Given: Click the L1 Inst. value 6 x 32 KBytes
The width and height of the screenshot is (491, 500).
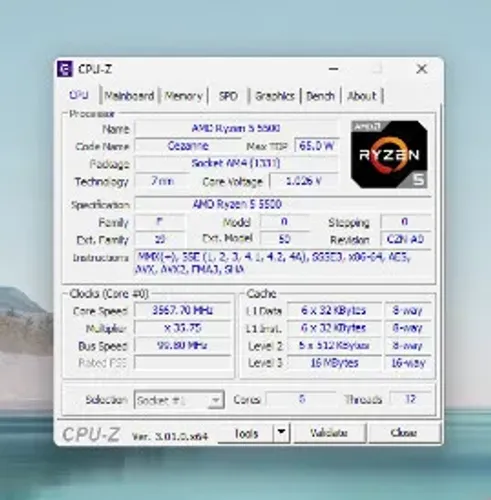Looking at the screenshot, I should 334,328.
